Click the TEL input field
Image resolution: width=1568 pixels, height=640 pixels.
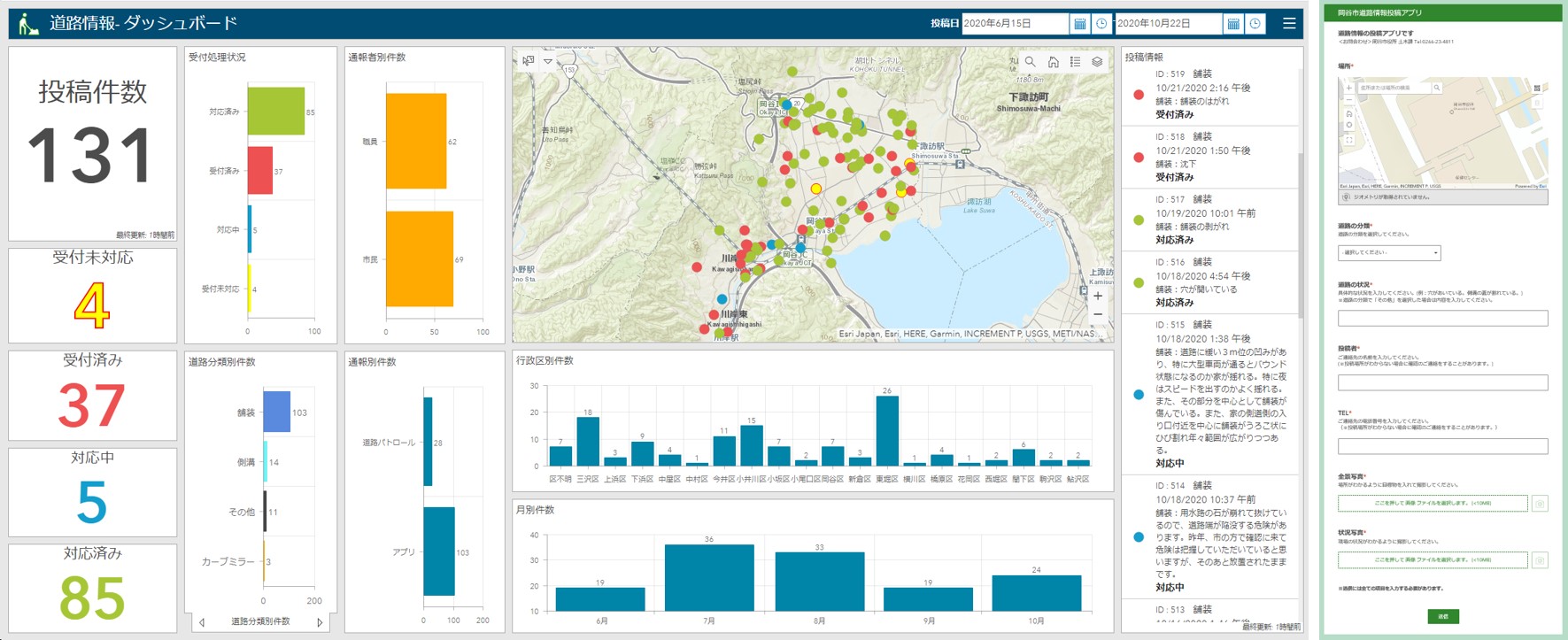coord(1442,447)
